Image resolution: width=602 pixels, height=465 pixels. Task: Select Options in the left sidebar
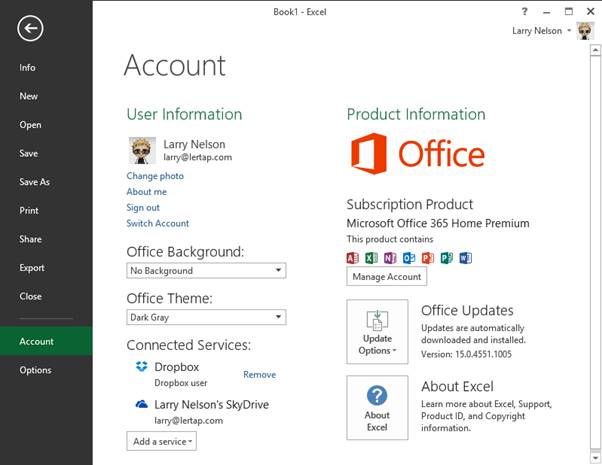tap(35, 370)
